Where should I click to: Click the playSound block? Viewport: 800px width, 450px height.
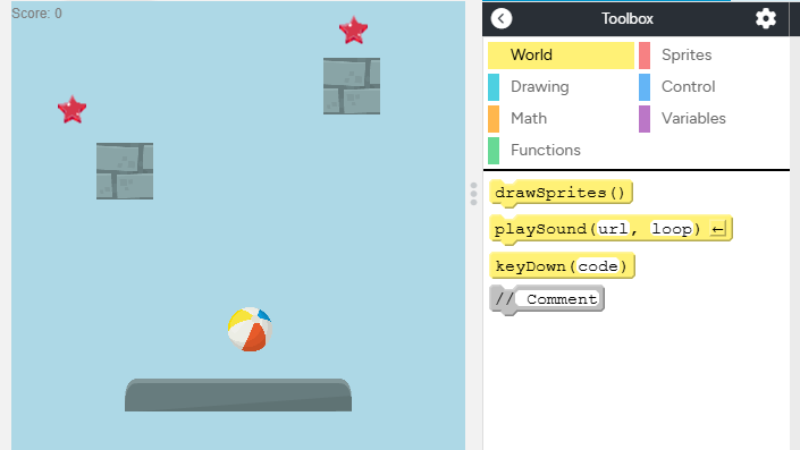coord(540,229)
